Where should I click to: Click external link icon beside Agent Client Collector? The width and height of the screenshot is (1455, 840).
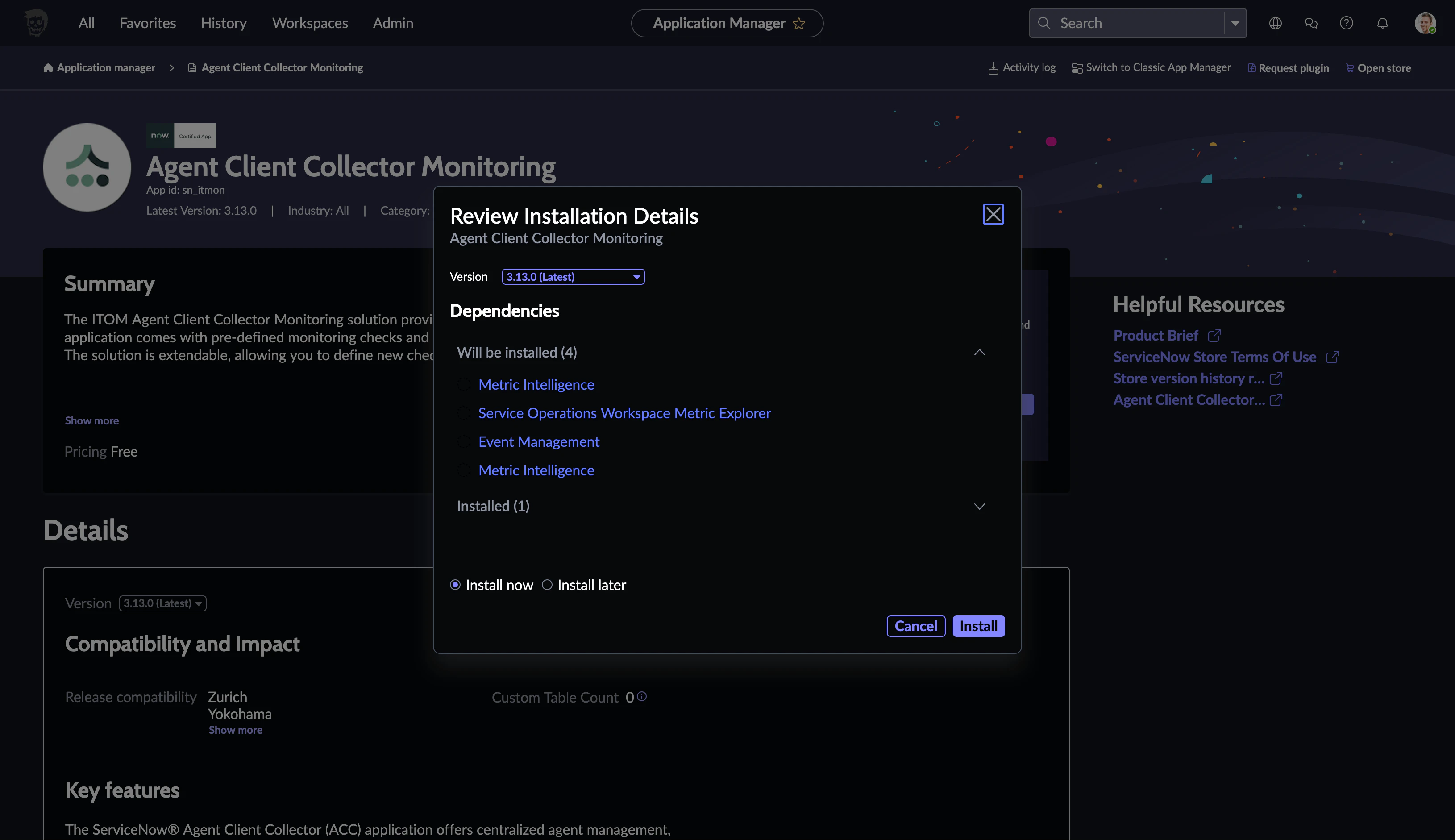(1276, 400)
